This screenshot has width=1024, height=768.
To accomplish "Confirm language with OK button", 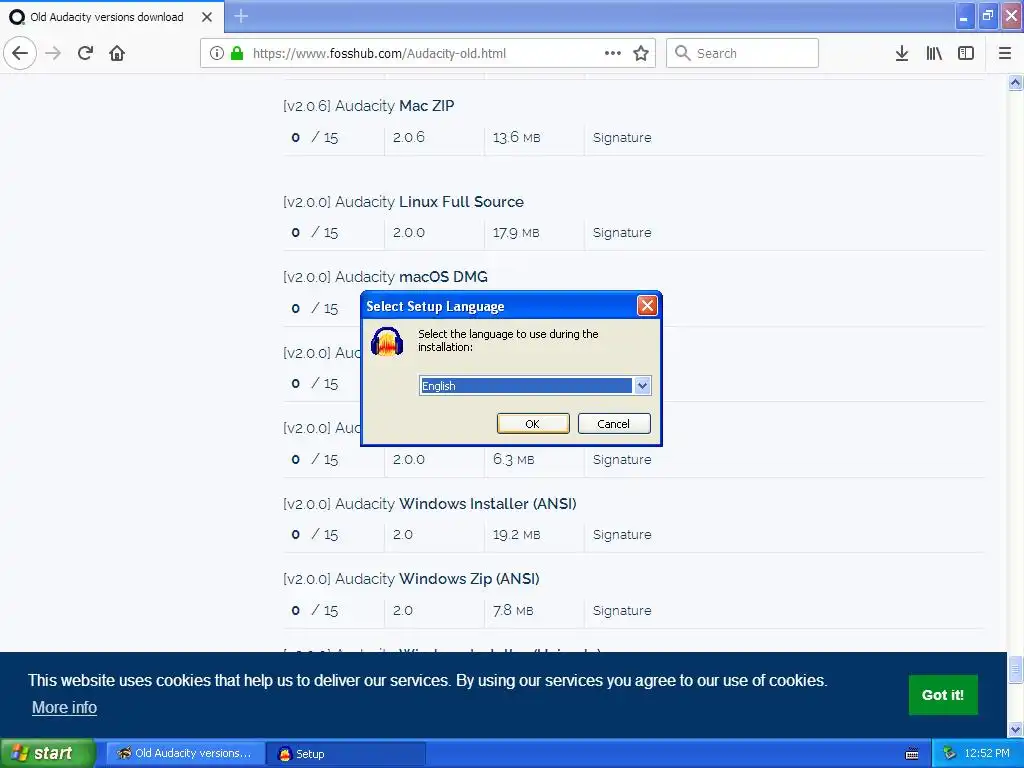I will tap(533, 424).
